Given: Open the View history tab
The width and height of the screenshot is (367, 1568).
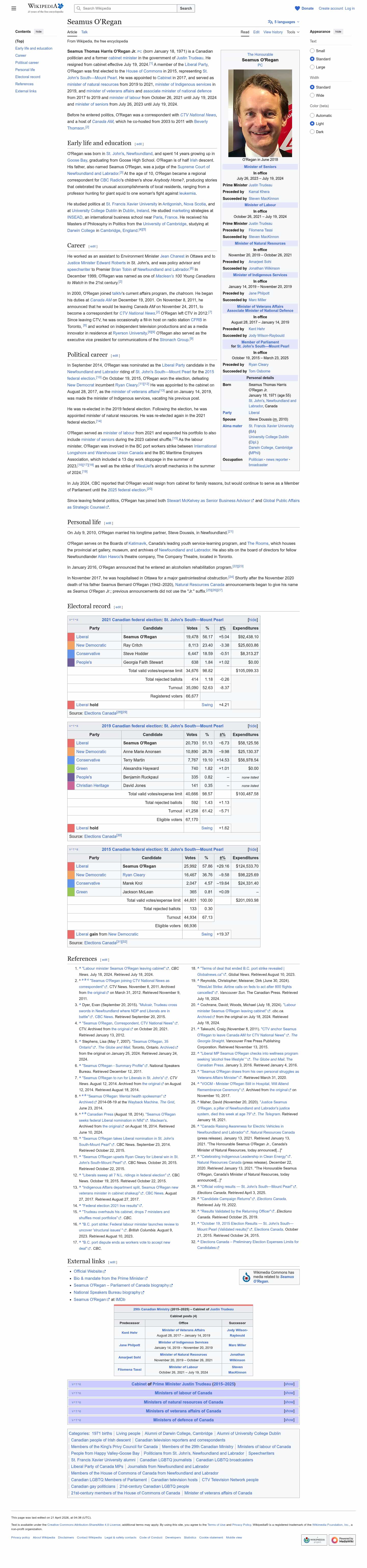Looking at the screenshot, I should 272,32.
